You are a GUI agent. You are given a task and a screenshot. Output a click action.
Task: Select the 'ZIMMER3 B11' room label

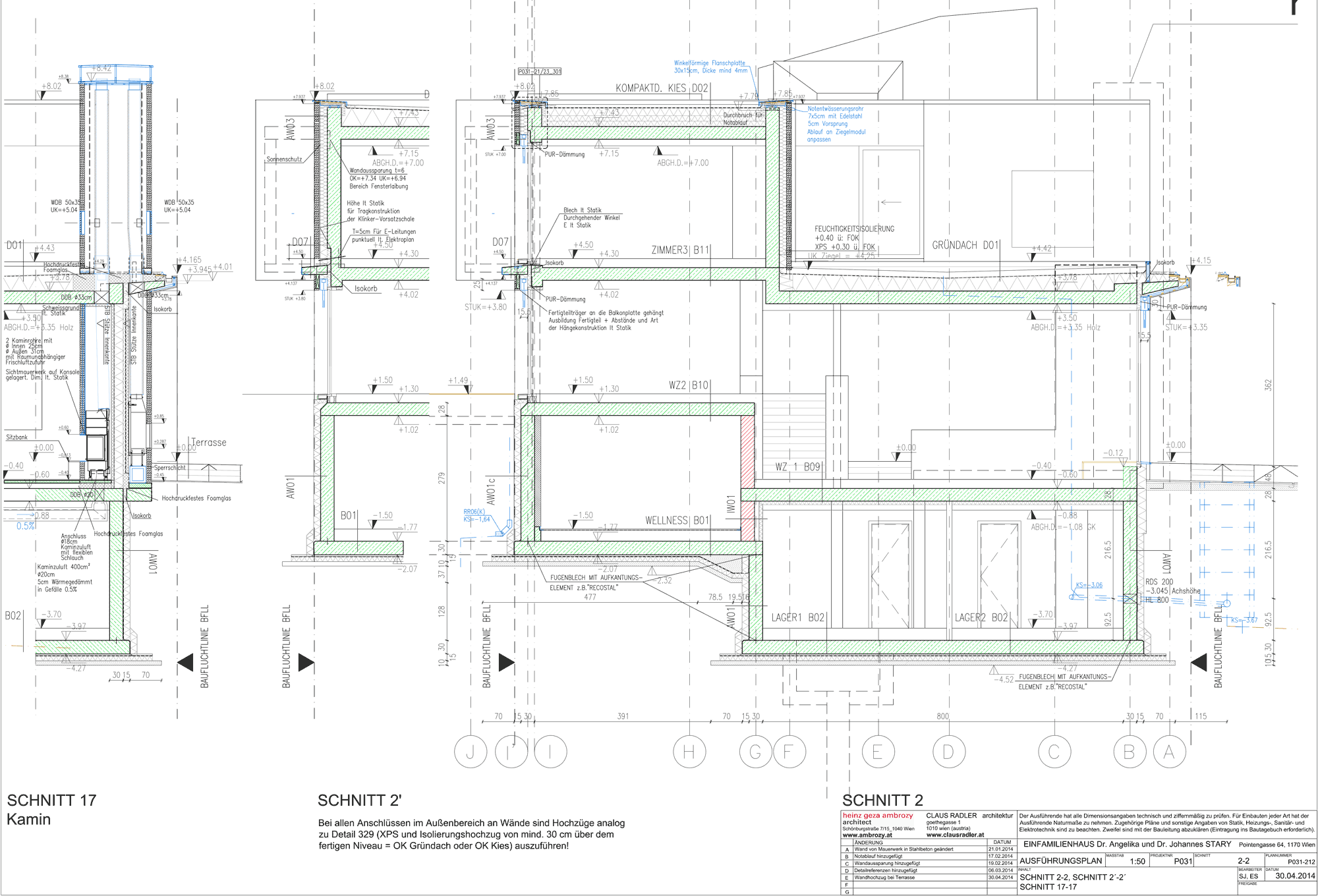(x=680, y=250)
